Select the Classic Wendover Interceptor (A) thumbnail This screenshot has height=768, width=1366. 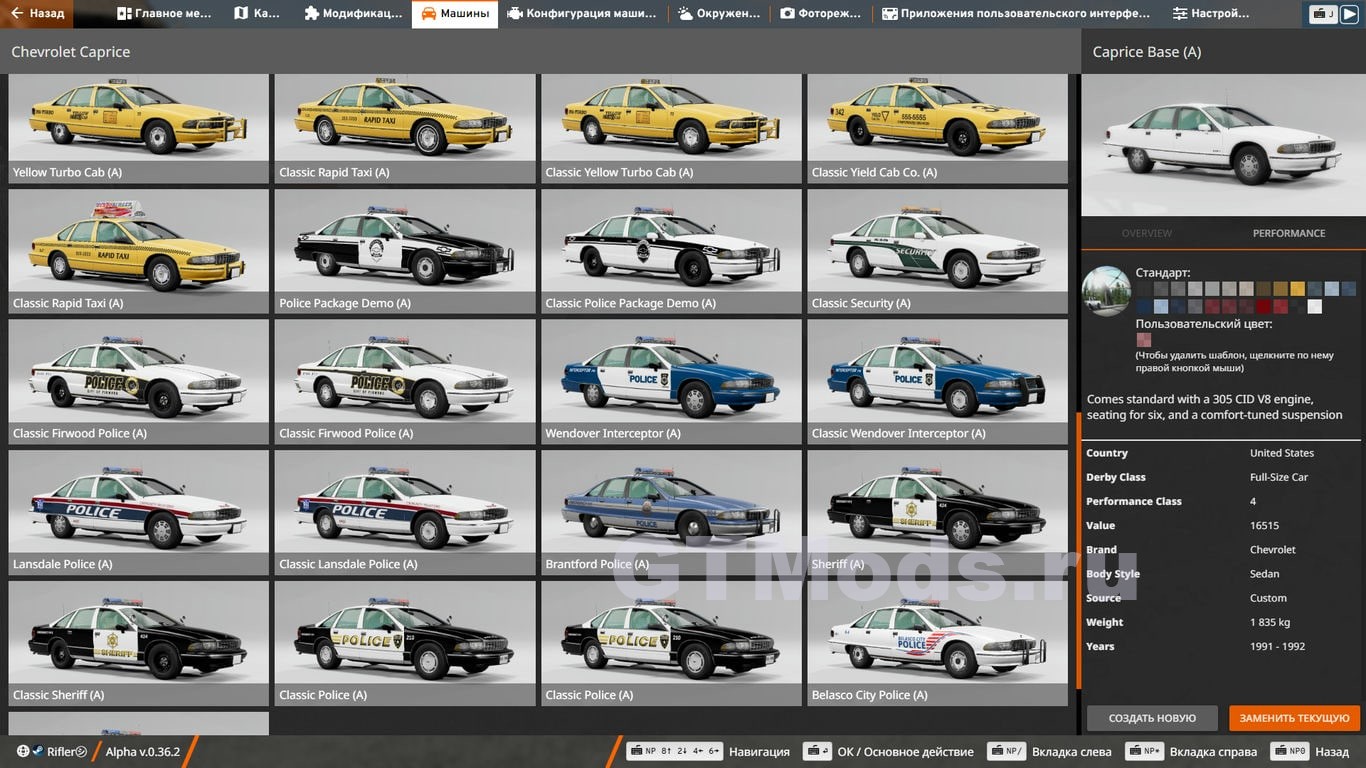938,382
